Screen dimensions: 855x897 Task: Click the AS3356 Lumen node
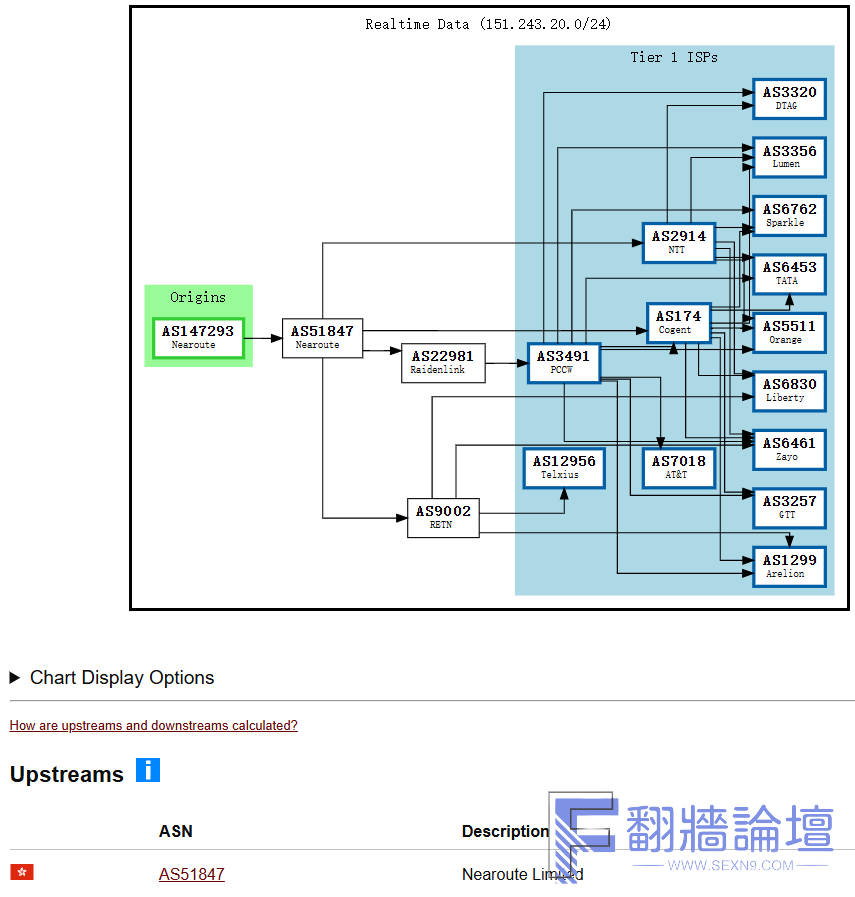[x=789, y=157]
